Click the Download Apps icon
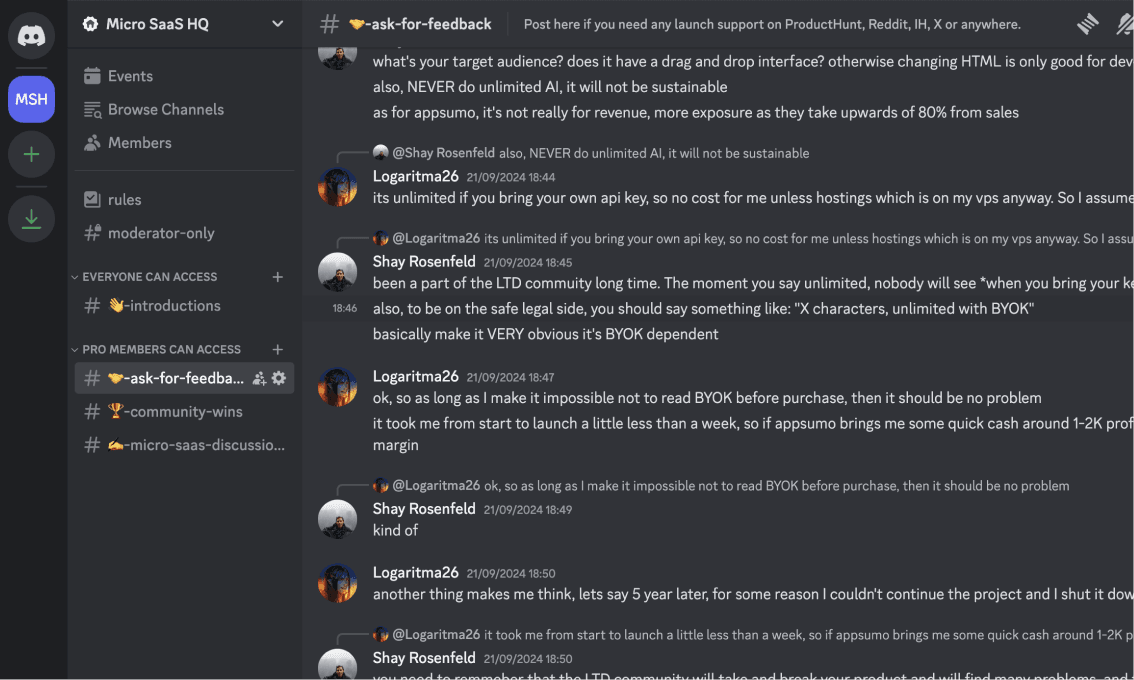Screen dimensions: 1134x680 (31, 218)
